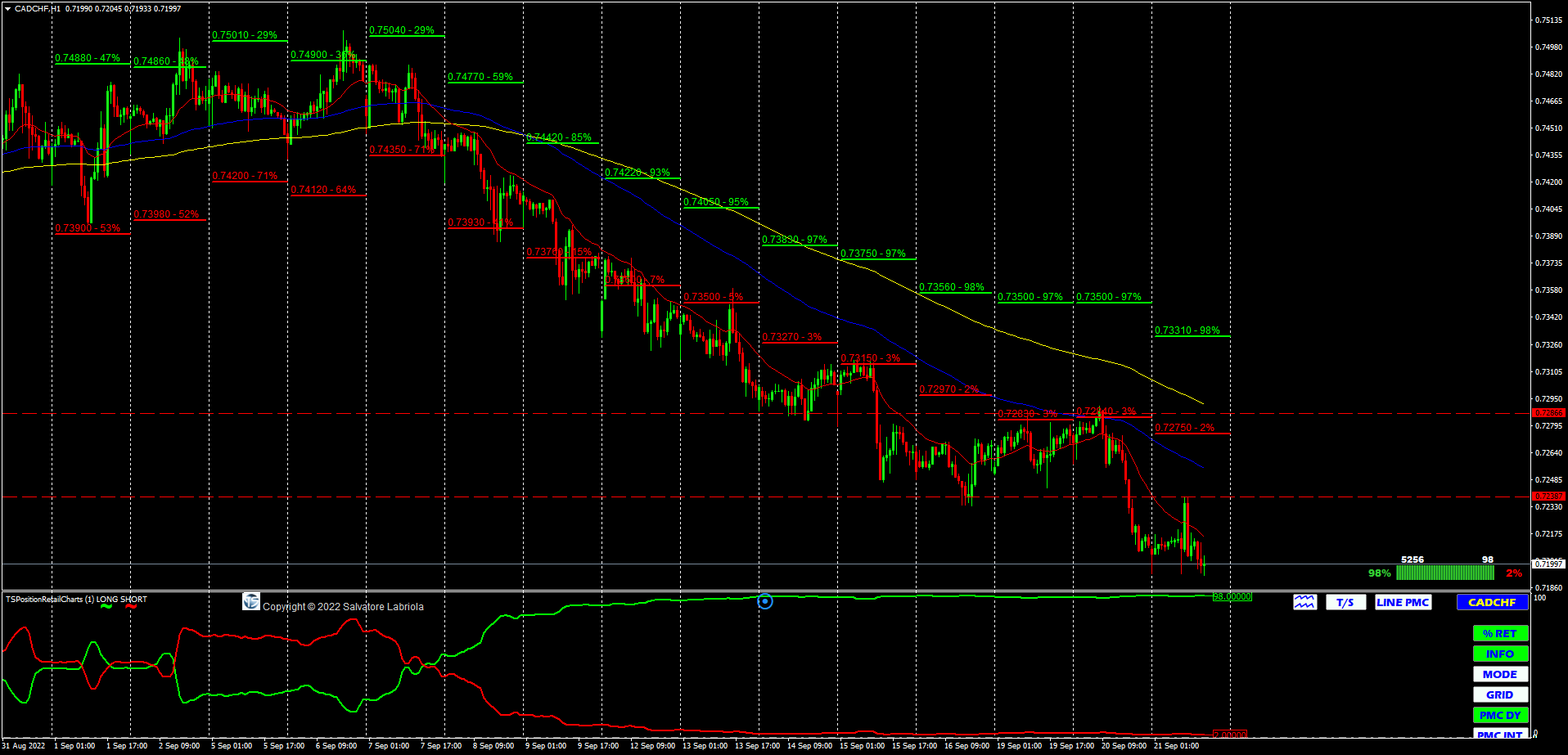The height and width of the screenshot is (755, 1568).
Task: Toggle the green INFO button
Action: pos(1500,654)
